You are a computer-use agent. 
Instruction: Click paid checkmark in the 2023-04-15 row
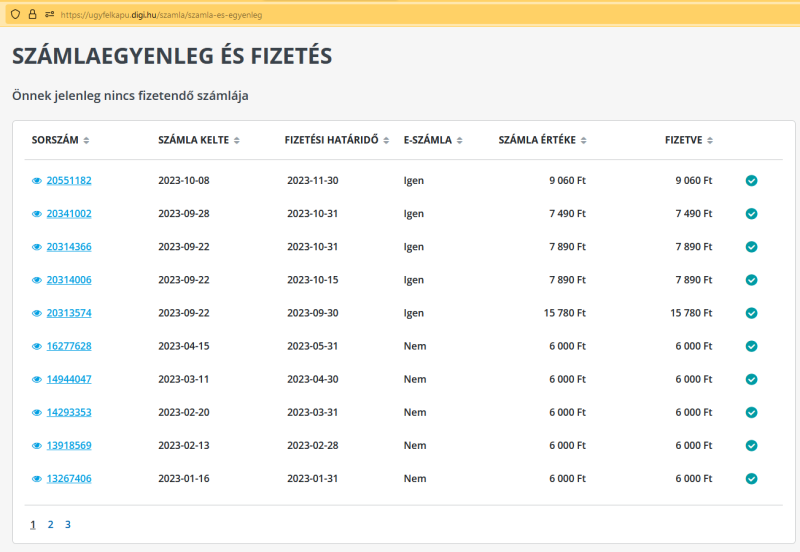coord(752,346)
